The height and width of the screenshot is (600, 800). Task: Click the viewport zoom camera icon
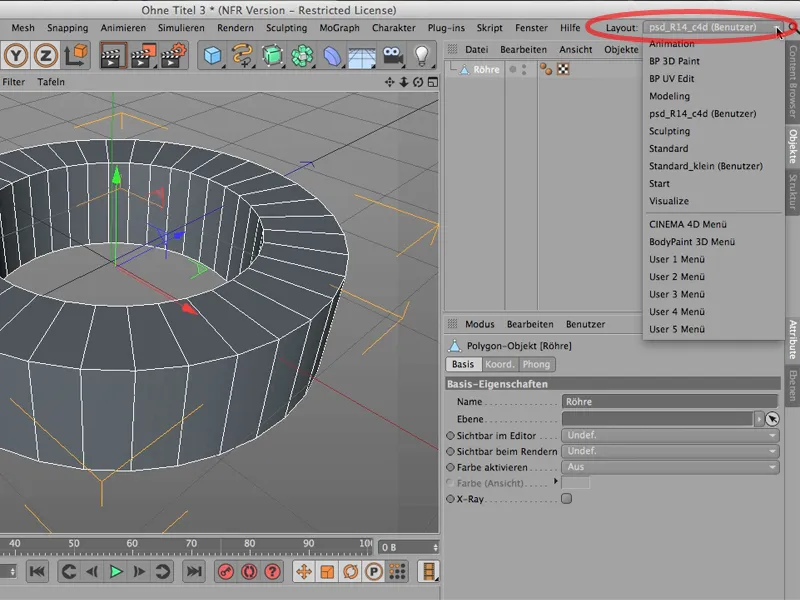404,82
